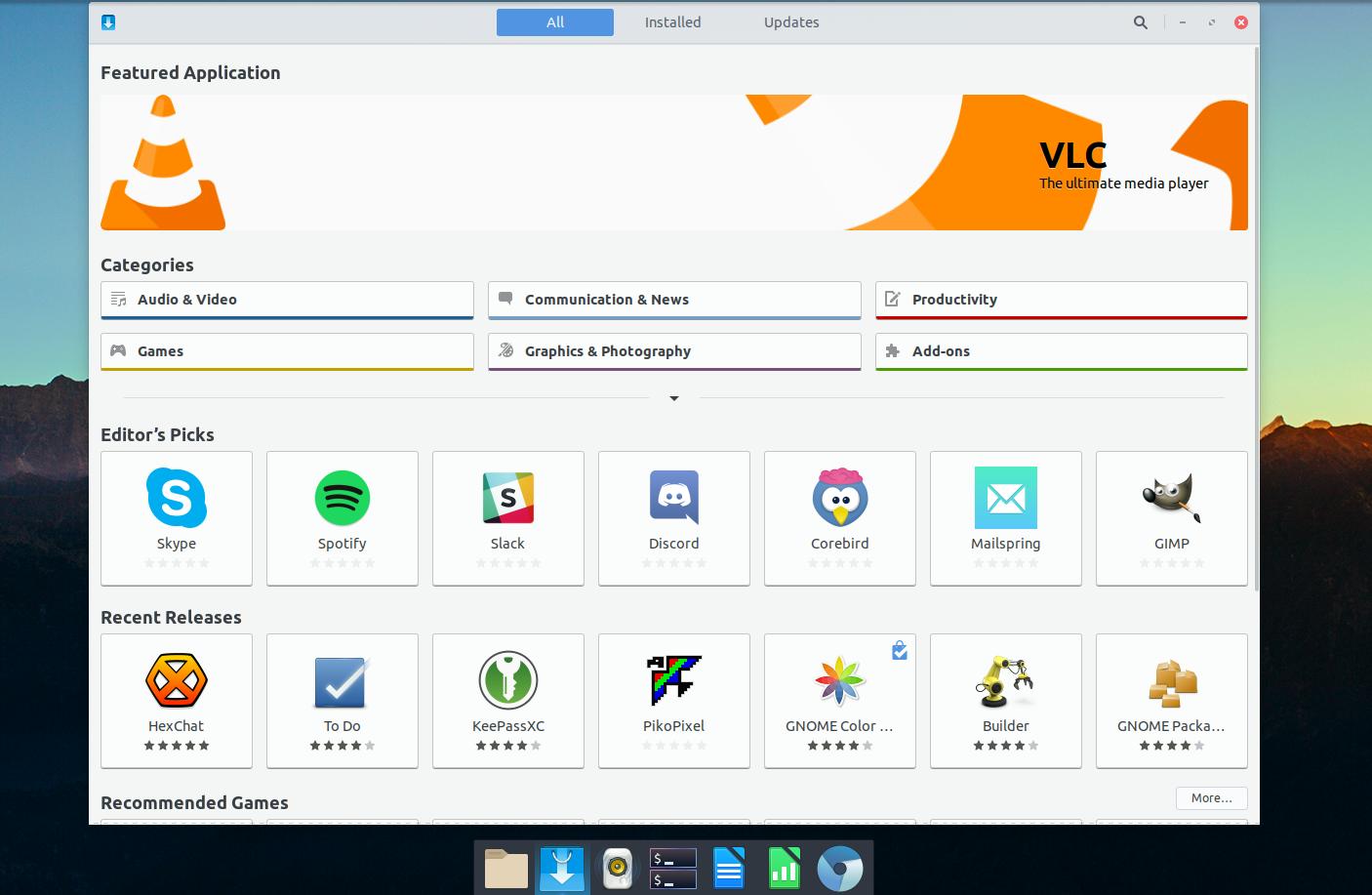Open the GNOME Color Manager icon
Screen dimensions: 1372x895
click(x=840, y=680)
